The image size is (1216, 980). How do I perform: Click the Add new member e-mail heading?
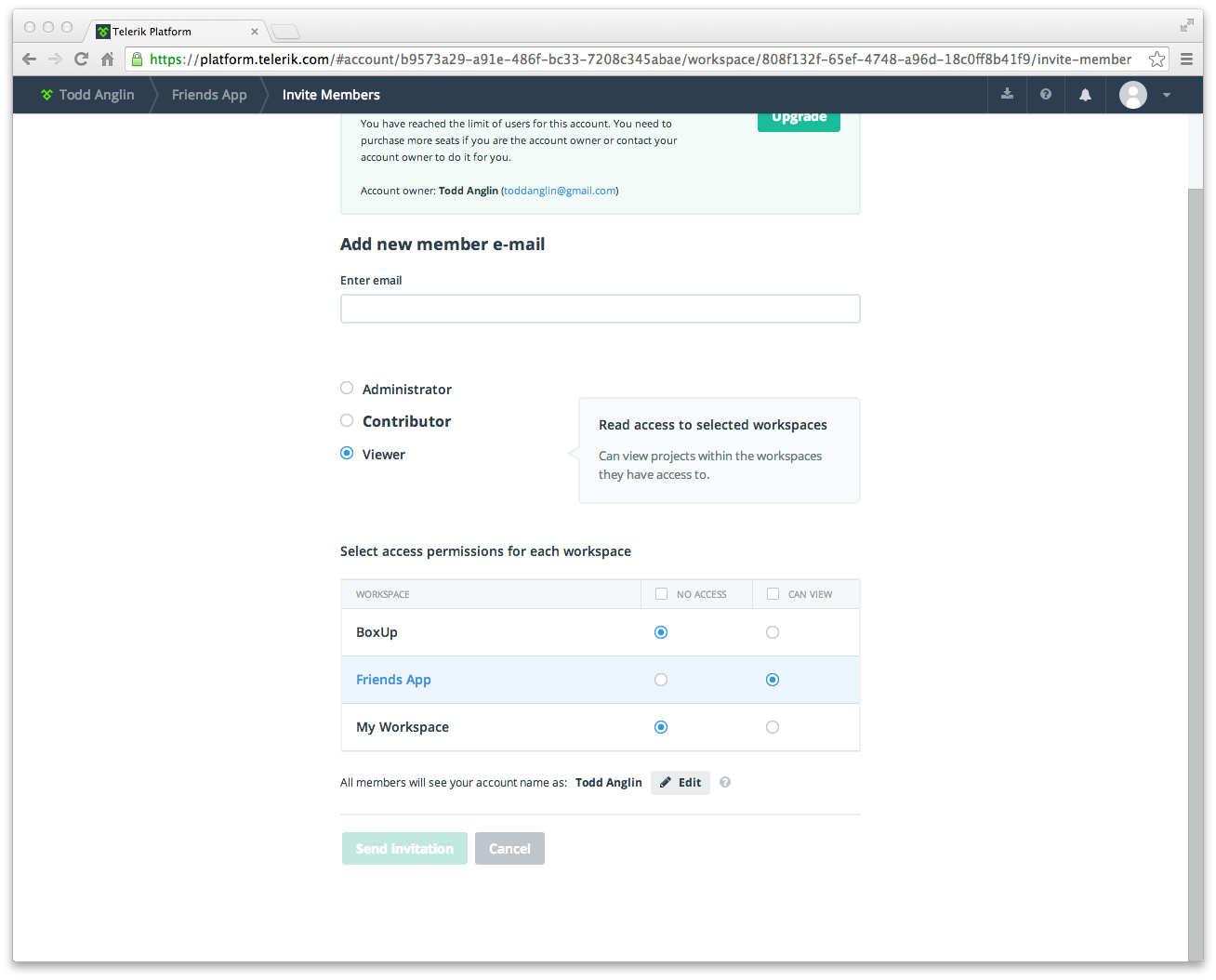click(x=443, y=245)
